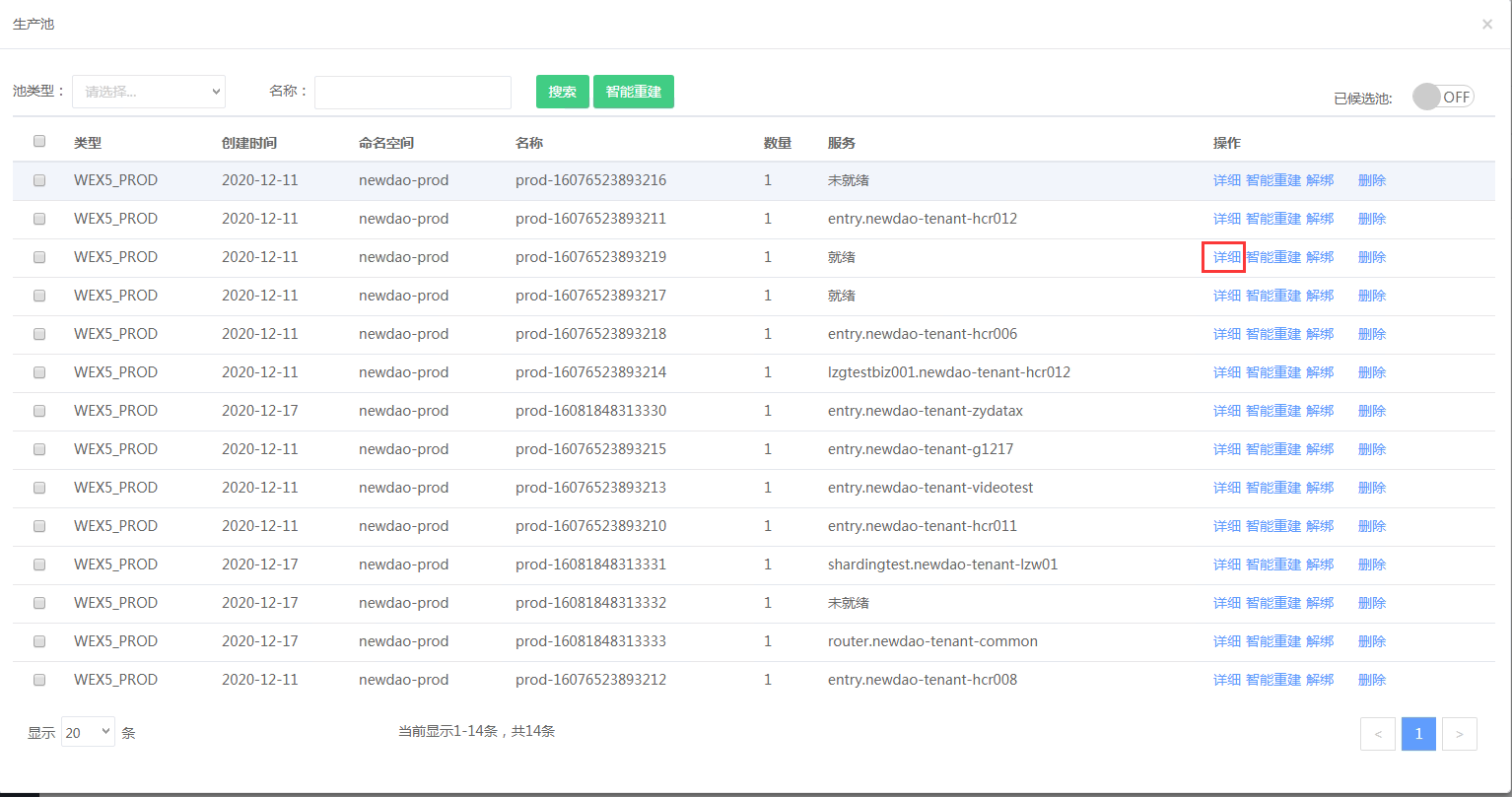Click 解绑 for prod-16076523893219
Screen dimensions: 1512x797
pyautogui.click(x=1320, y=257)
